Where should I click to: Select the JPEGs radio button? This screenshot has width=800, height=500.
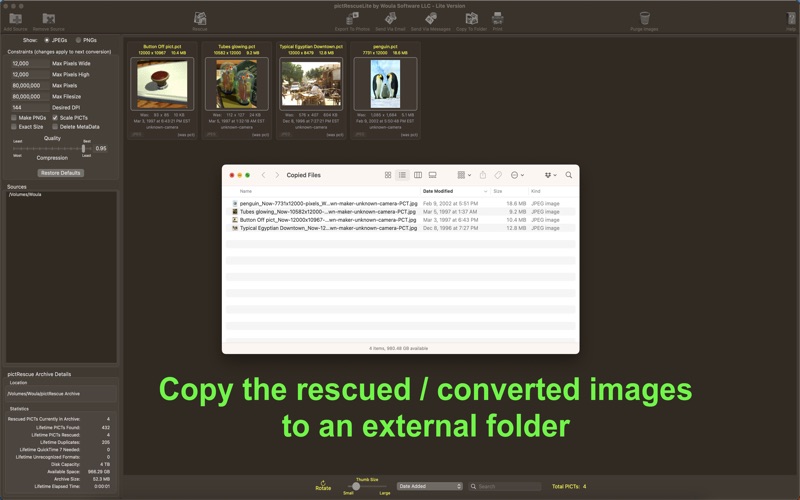point(47,40)
